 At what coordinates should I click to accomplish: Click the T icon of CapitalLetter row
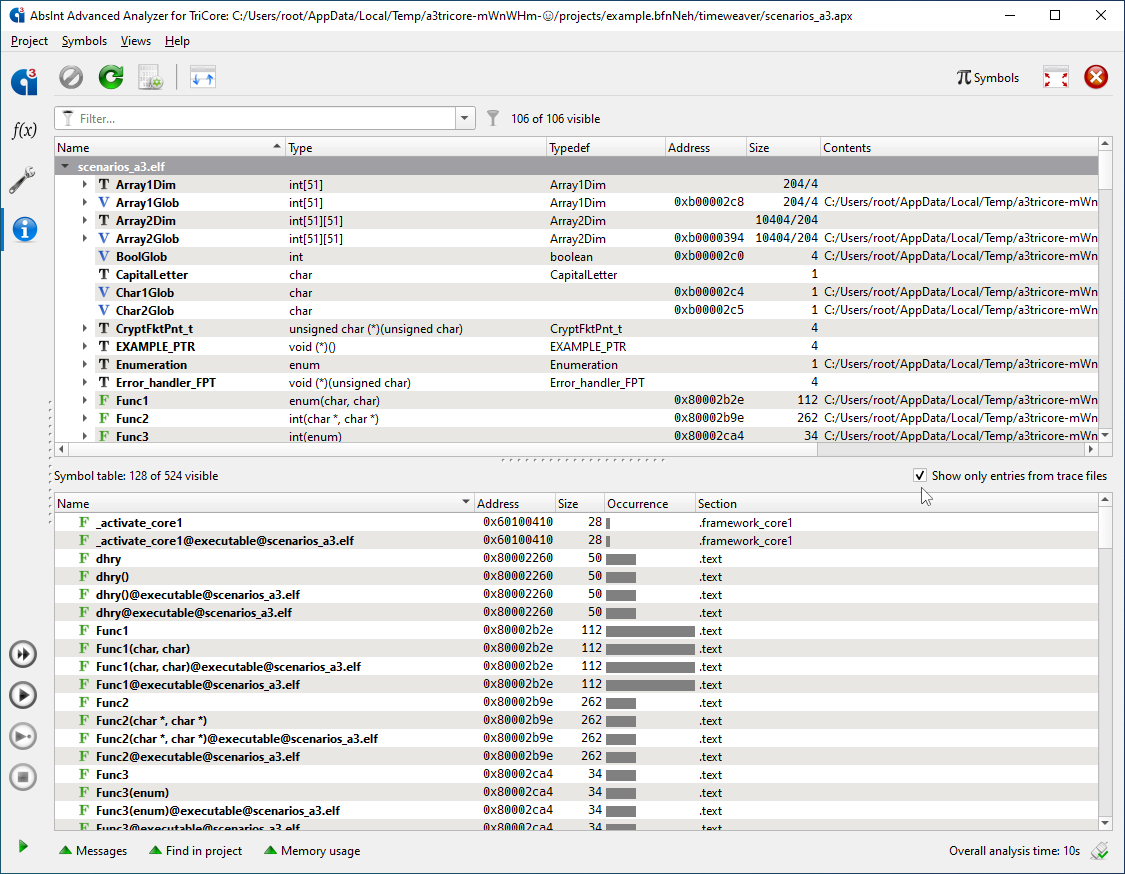[104, 275]
